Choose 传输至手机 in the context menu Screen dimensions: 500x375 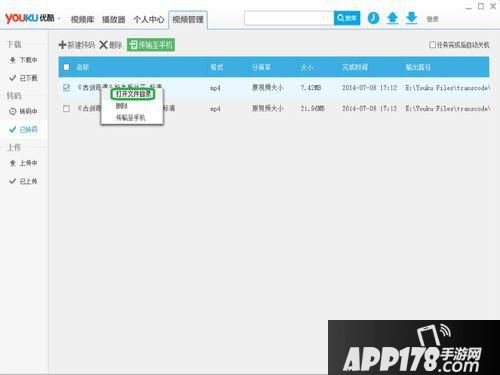(x=130, y=118)
